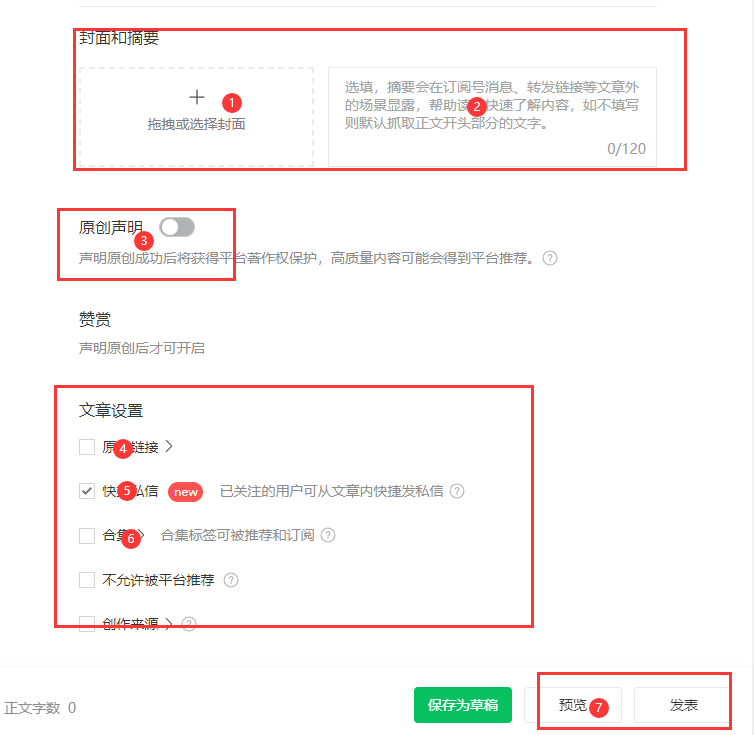Click help icon next to 快捷私信 description
Viewport: 754px width, 735px height.
pos(457,491)
